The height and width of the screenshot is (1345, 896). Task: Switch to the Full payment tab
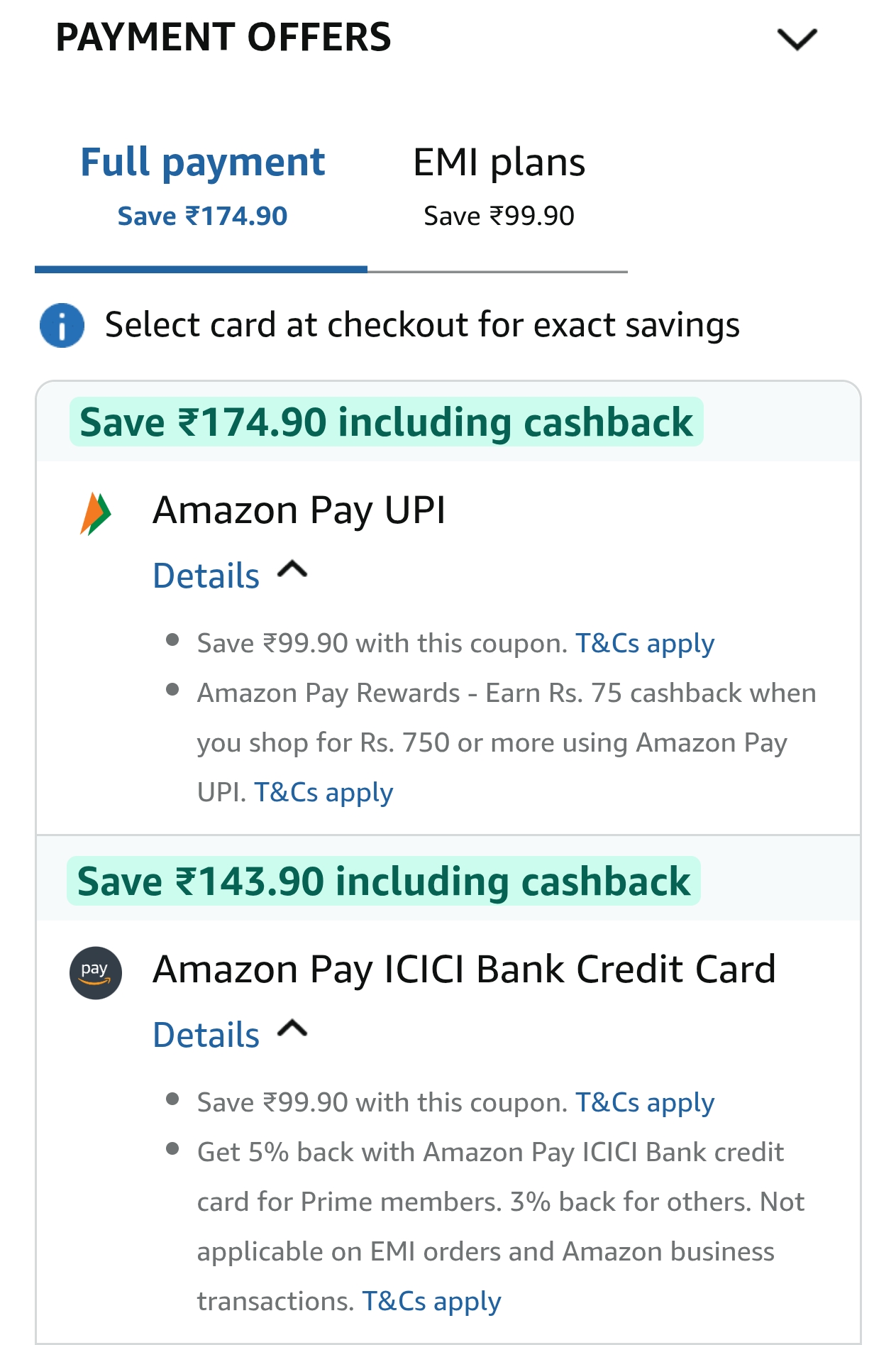(x=202, y=186)
